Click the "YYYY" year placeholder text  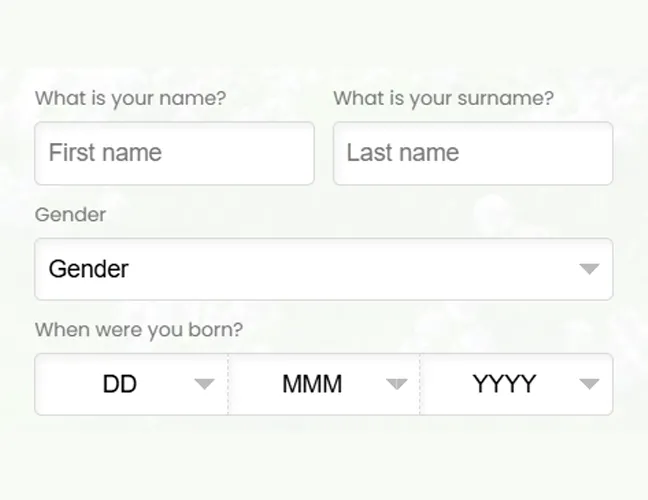(504, 384)
